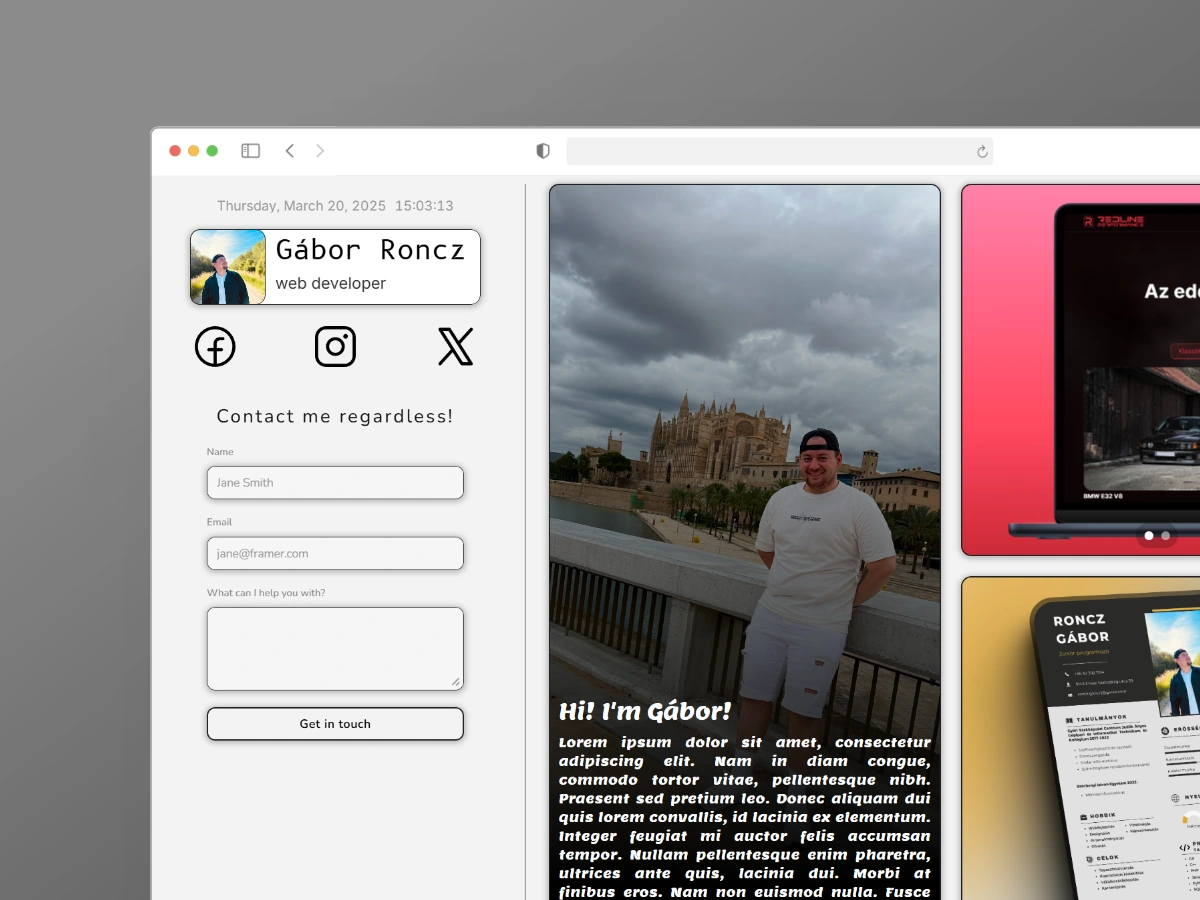This screenshot has width=1200, height=900.
Task: Click Gábor Roncz profile photo thumbnail
Action: click(x=228, y=267)
